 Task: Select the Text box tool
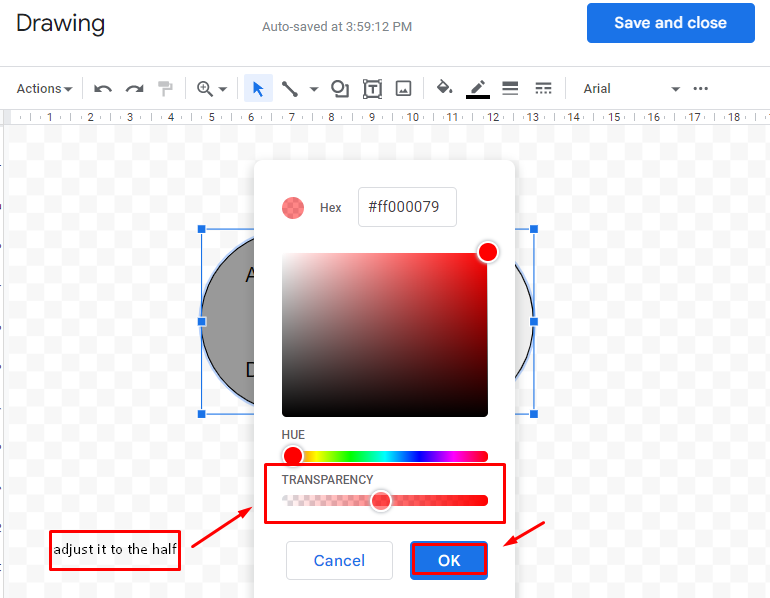tap(372, 89)
